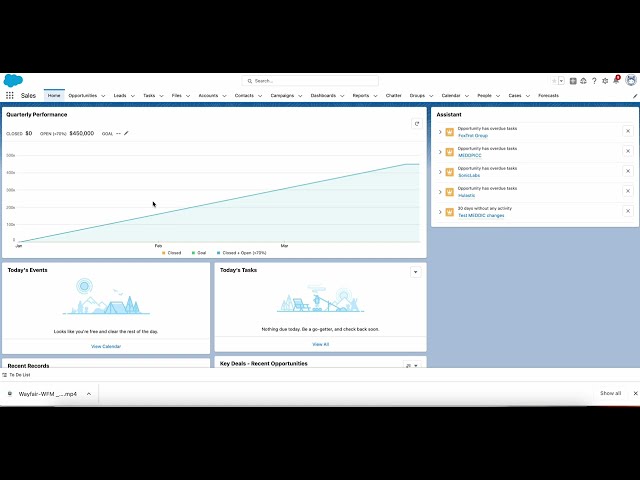Edit the quarterly goal with pencil icon
Viewport: 640px width, 480px height.
click(126, 133)
